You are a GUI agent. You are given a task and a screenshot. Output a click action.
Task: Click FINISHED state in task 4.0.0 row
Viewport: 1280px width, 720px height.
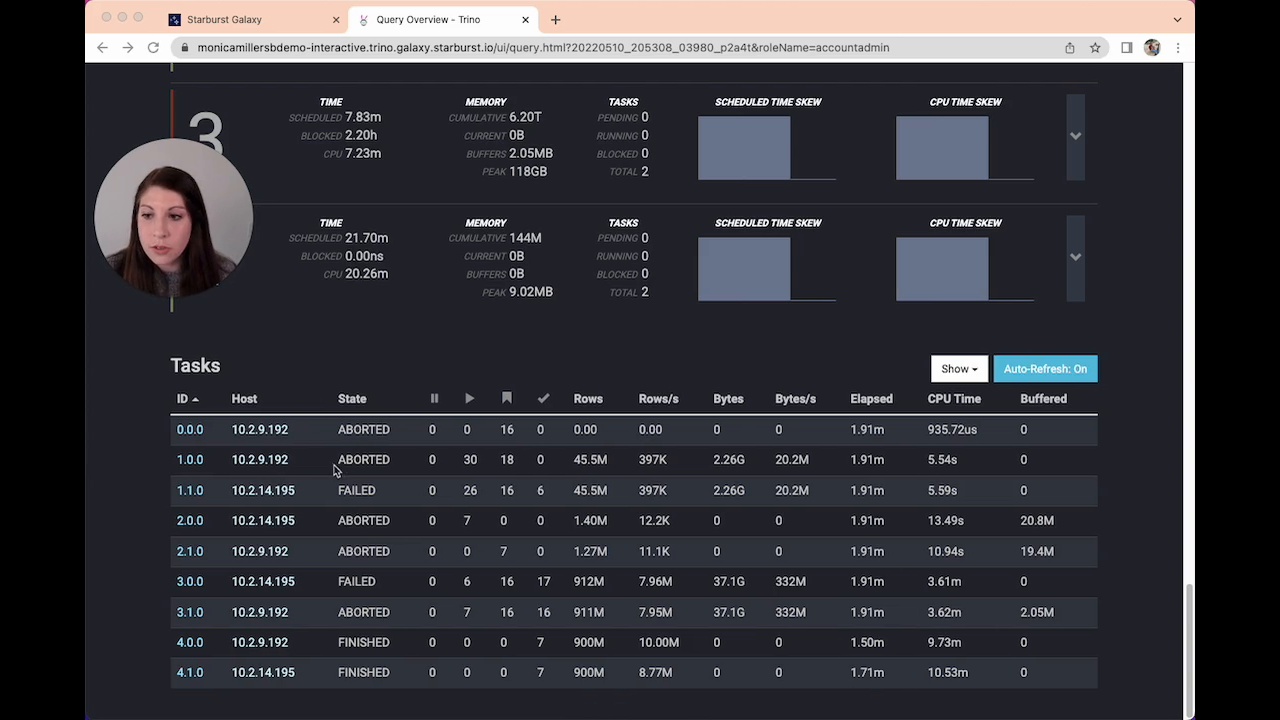[363, 643]
